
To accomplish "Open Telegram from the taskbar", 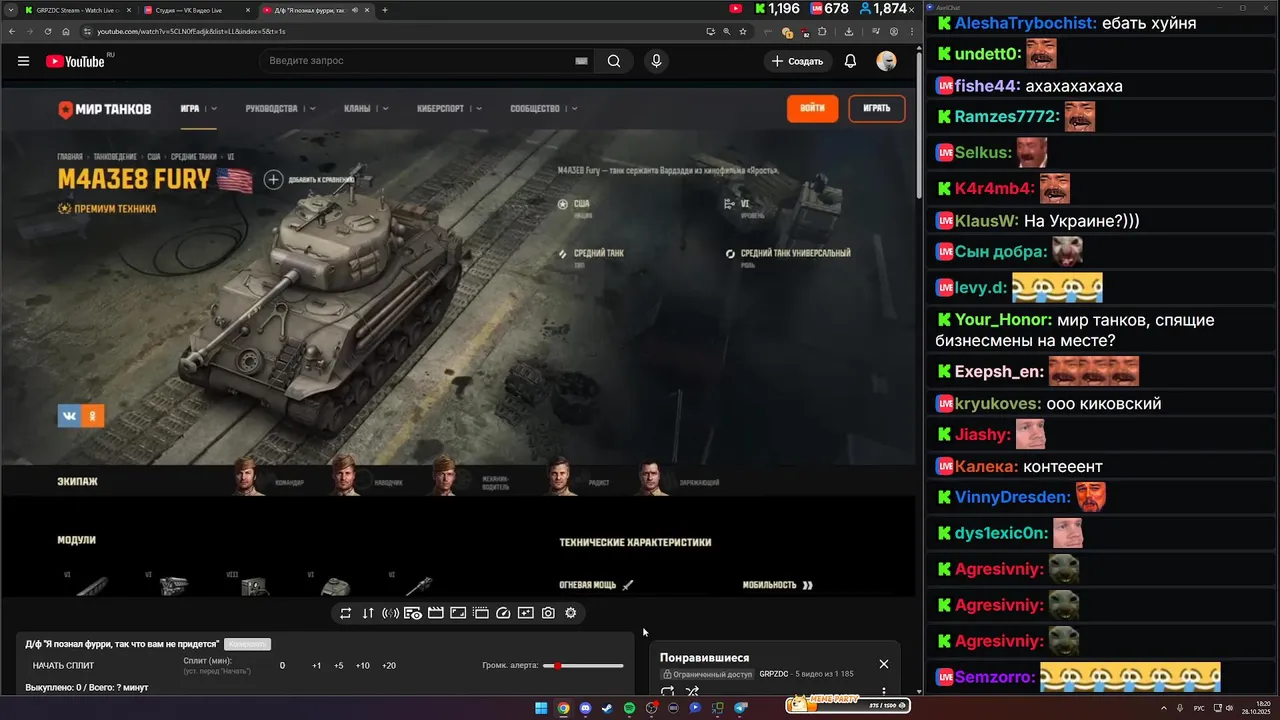I will 741,708.
